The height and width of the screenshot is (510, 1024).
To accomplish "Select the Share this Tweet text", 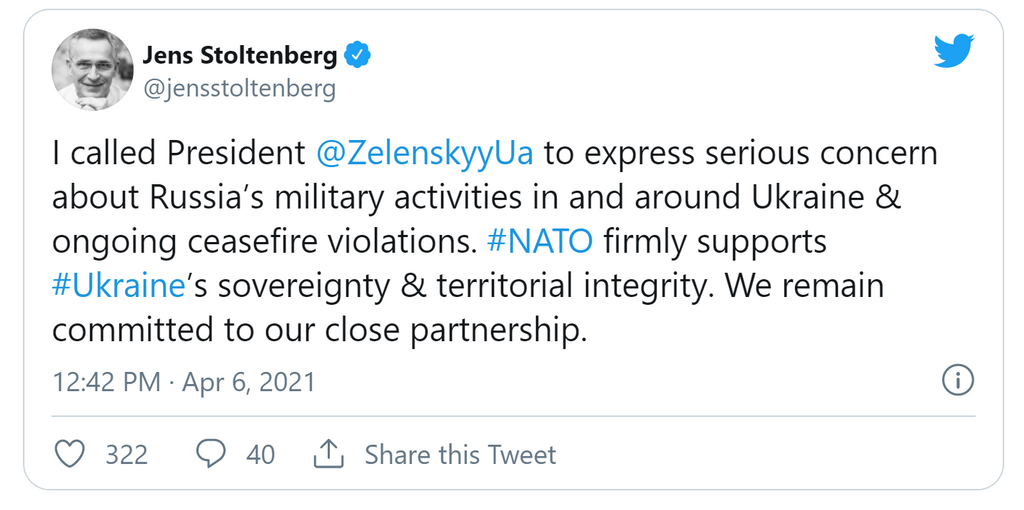I will click(460, 454).
